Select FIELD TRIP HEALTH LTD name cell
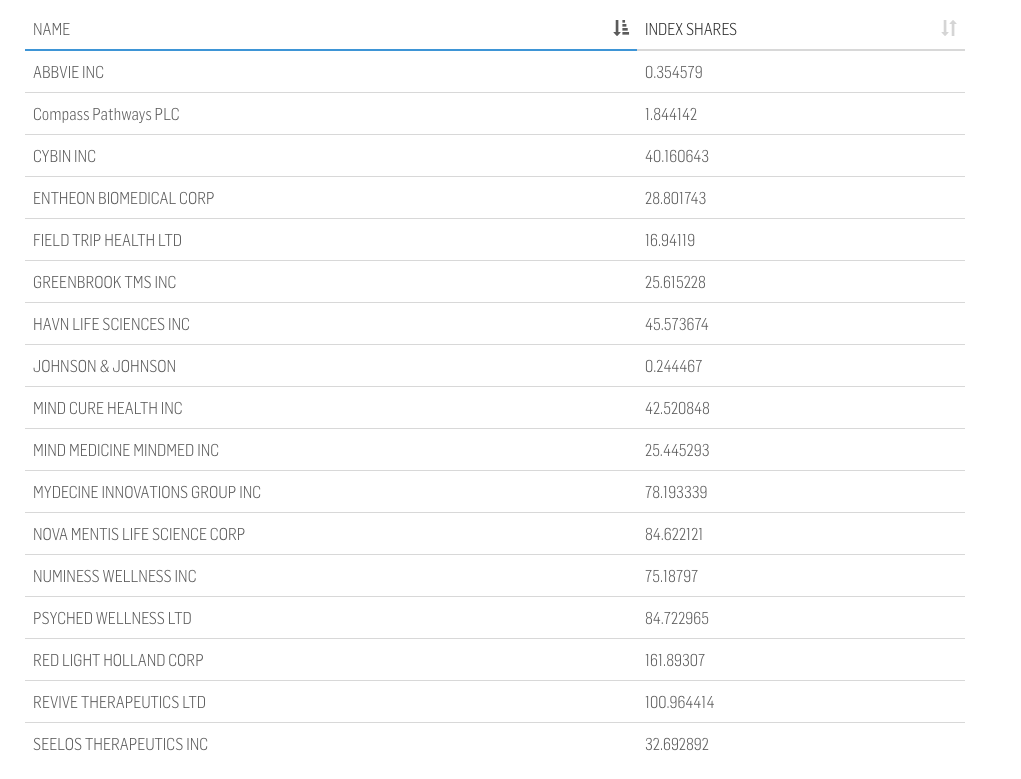The height and width of the screenshot is (779, 1021). click(107, 240)
